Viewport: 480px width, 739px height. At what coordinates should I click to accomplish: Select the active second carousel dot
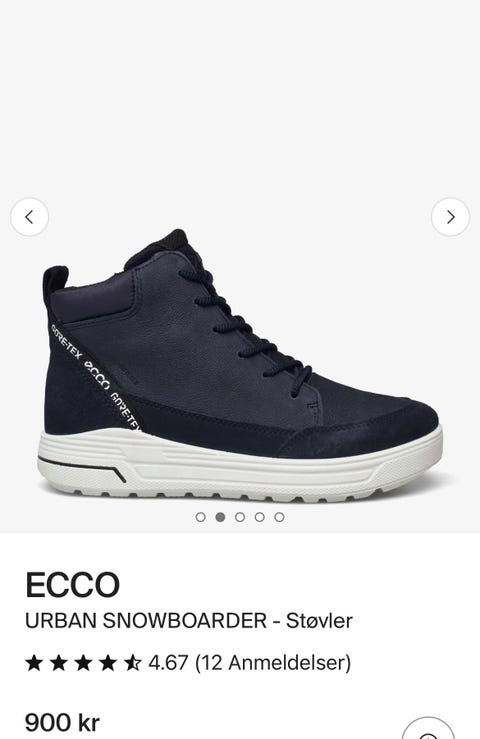click(220, 517)
